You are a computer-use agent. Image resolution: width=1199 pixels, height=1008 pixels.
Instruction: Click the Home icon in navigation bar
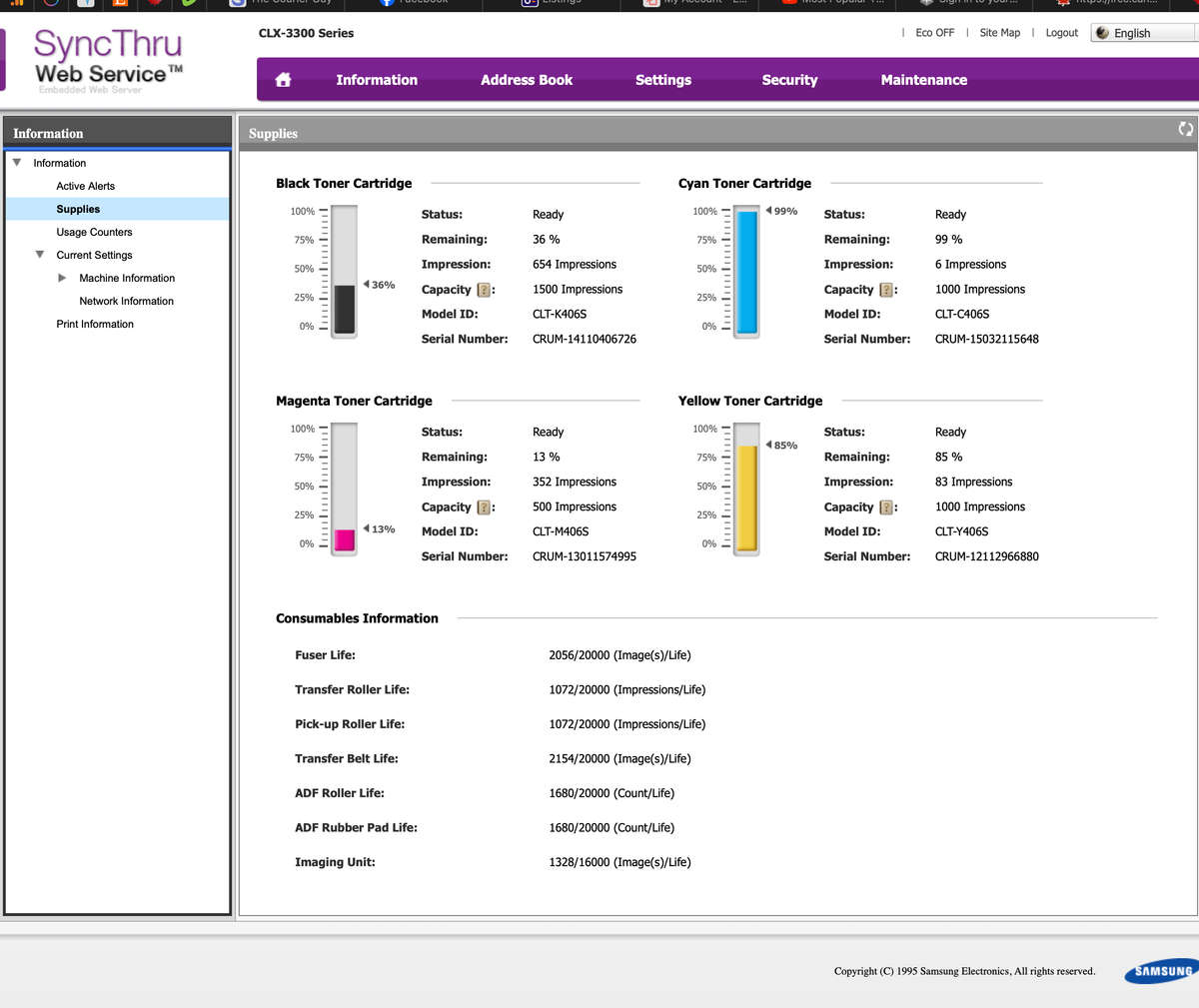283,80
